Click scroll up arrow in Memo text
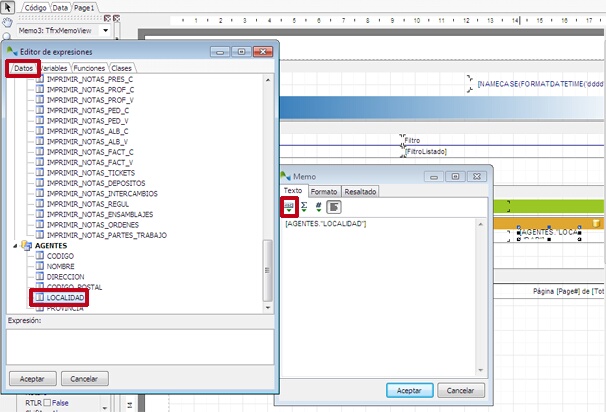 [480, 224]
